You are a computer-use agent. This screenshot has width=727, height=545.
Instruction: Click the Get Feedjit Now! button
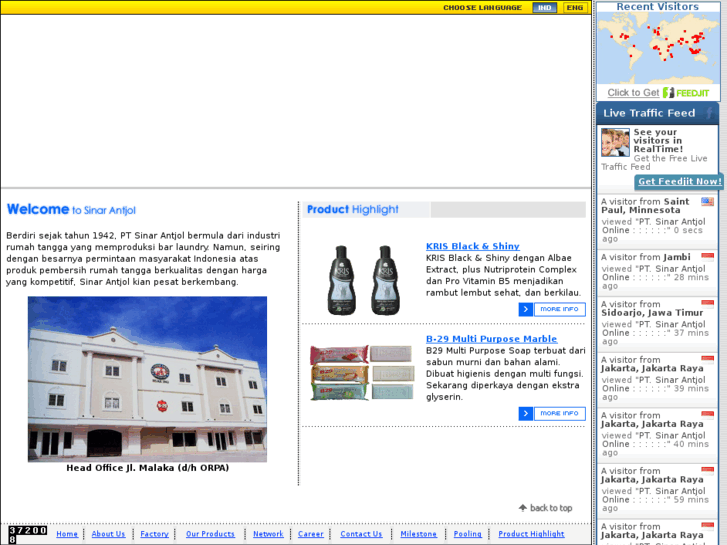(x=680, y=181)
